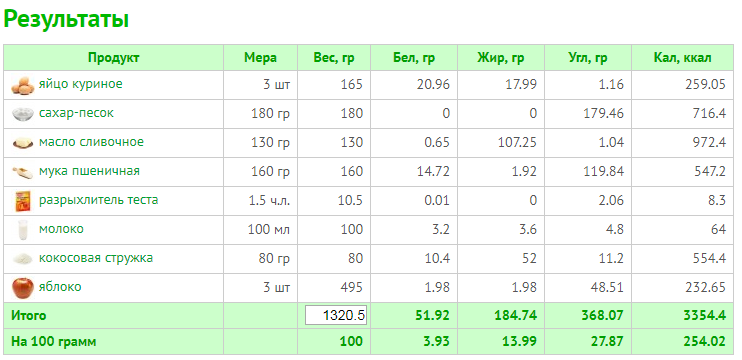Open the масло сливочное link

click(x=91, y=142)
